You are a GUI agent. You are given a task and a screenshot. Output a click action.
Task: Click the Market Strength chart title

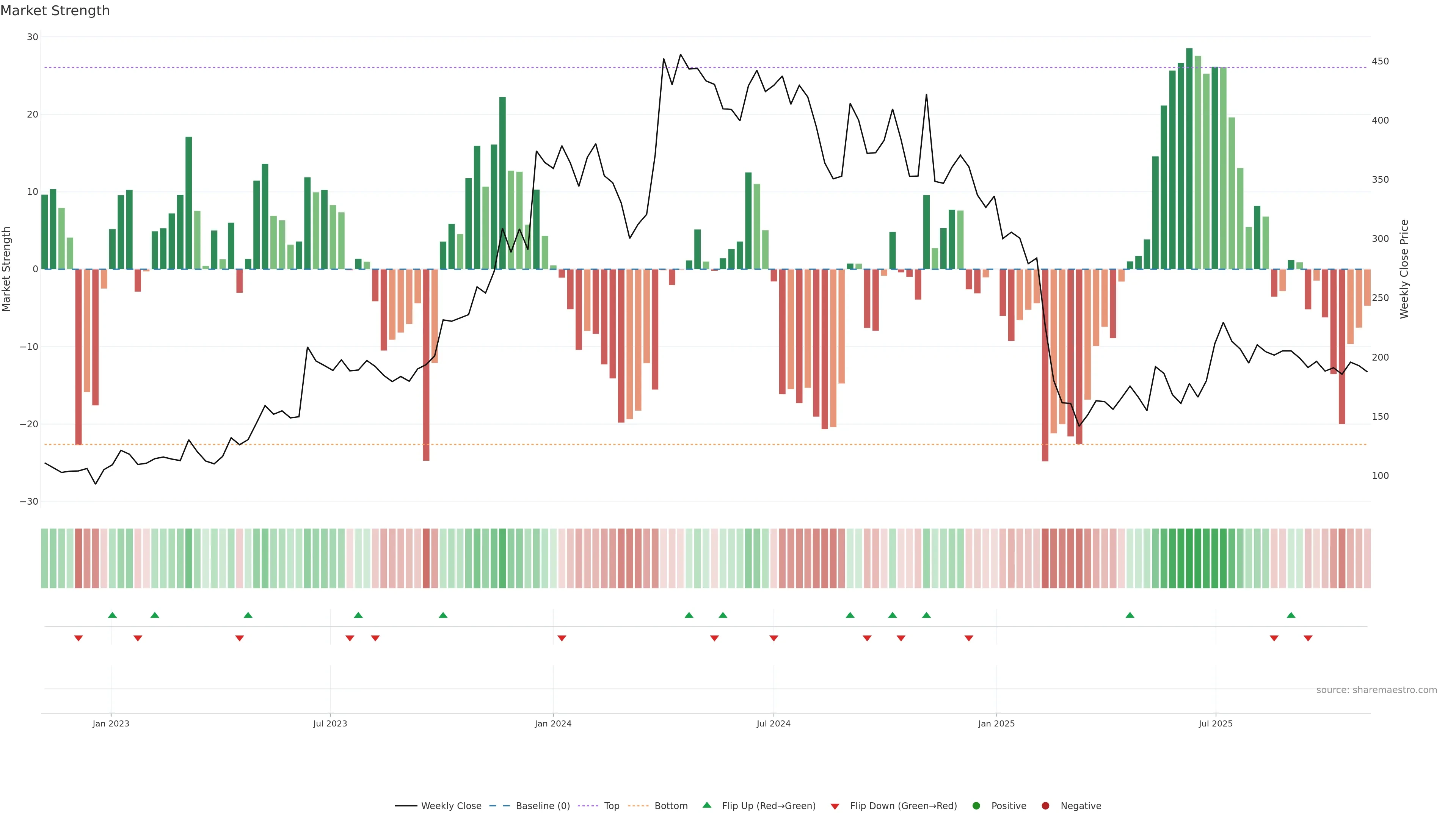[55, 11]
